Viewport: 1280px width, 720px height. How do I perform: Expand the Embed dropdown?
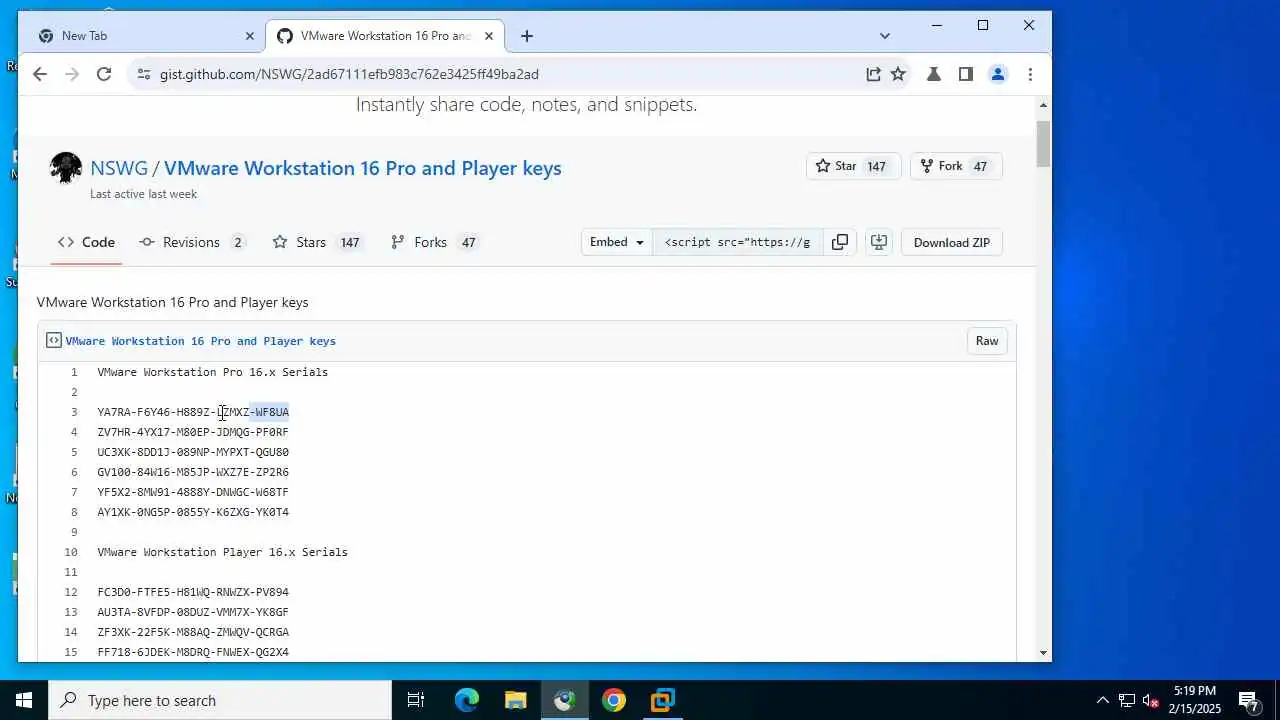tap(617, 242)
